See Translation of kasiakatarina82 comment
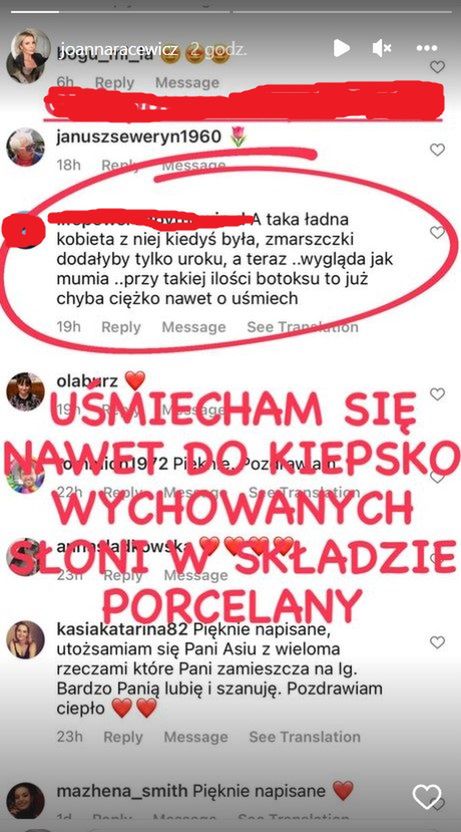Viewport: 461px width, 832px height. point(305,737)
